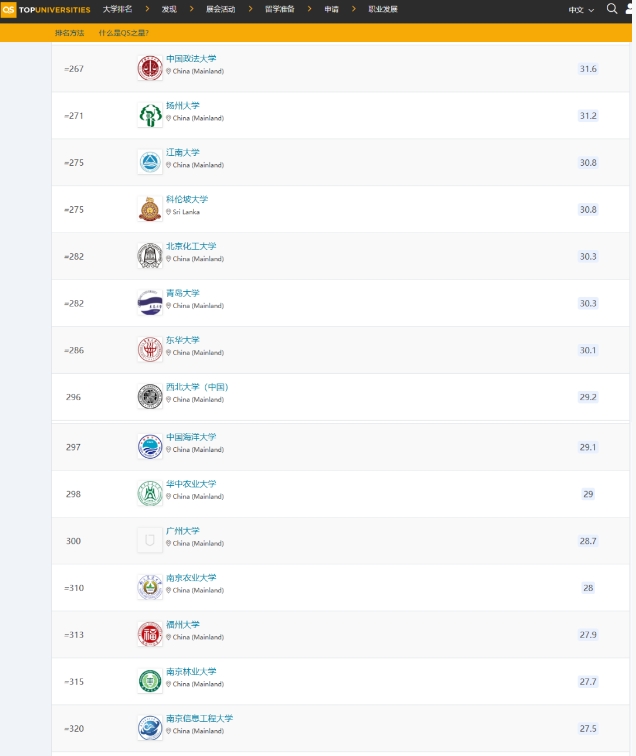Open the search magnifier icon
This screenshot has width=636, height=756.
612,9
